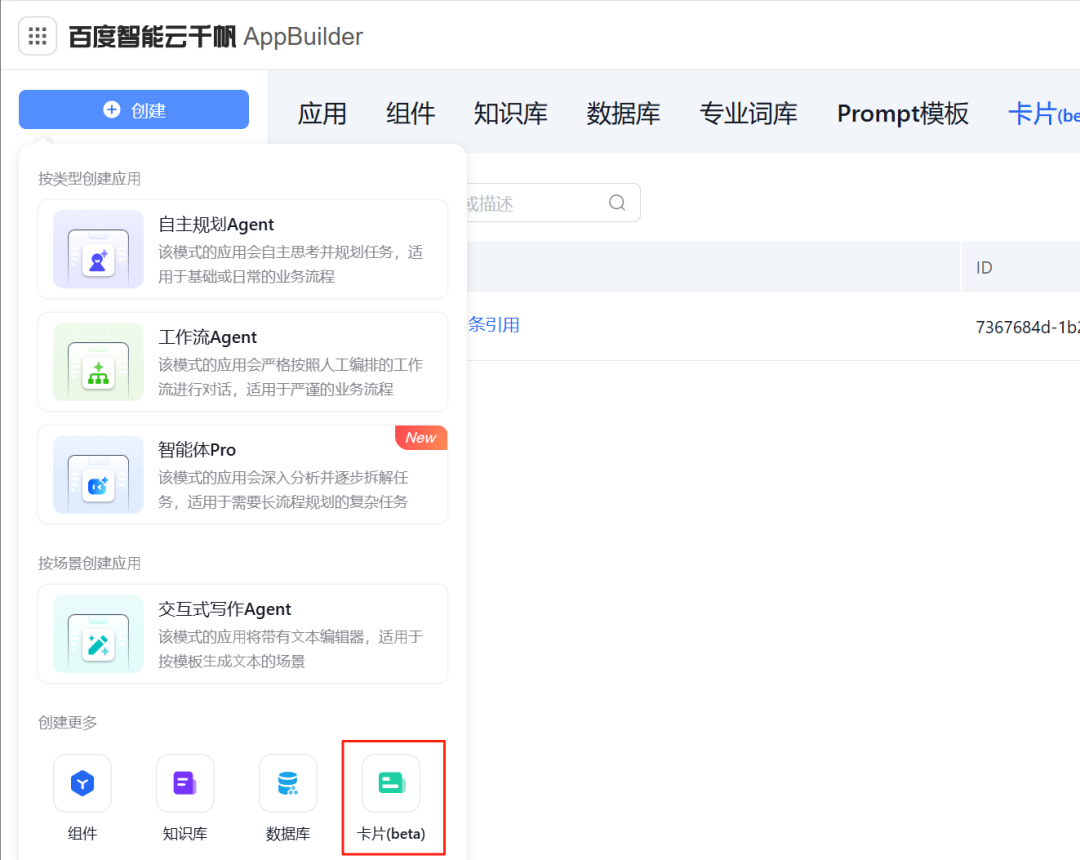Image resolution: width=1080 pixels, height=860 pixels.
Task: Open the Prompt模板 tab
Action: tap(902, 114)
